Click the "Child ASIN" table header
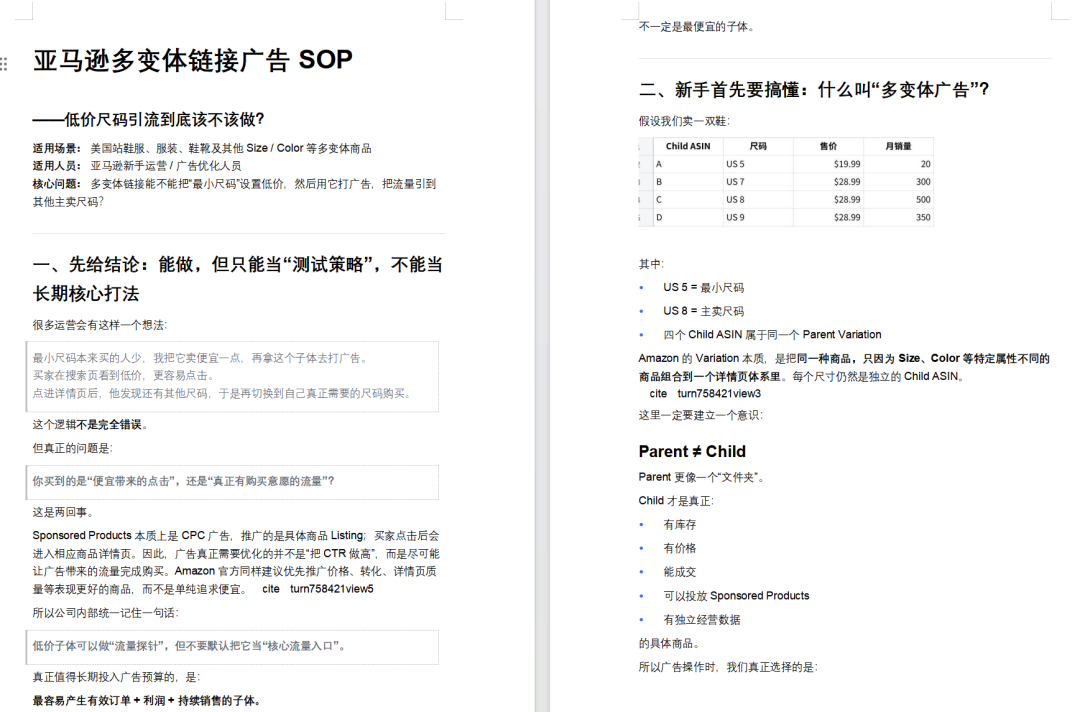This screenshot has height=712, width=1080. [687, 146]
